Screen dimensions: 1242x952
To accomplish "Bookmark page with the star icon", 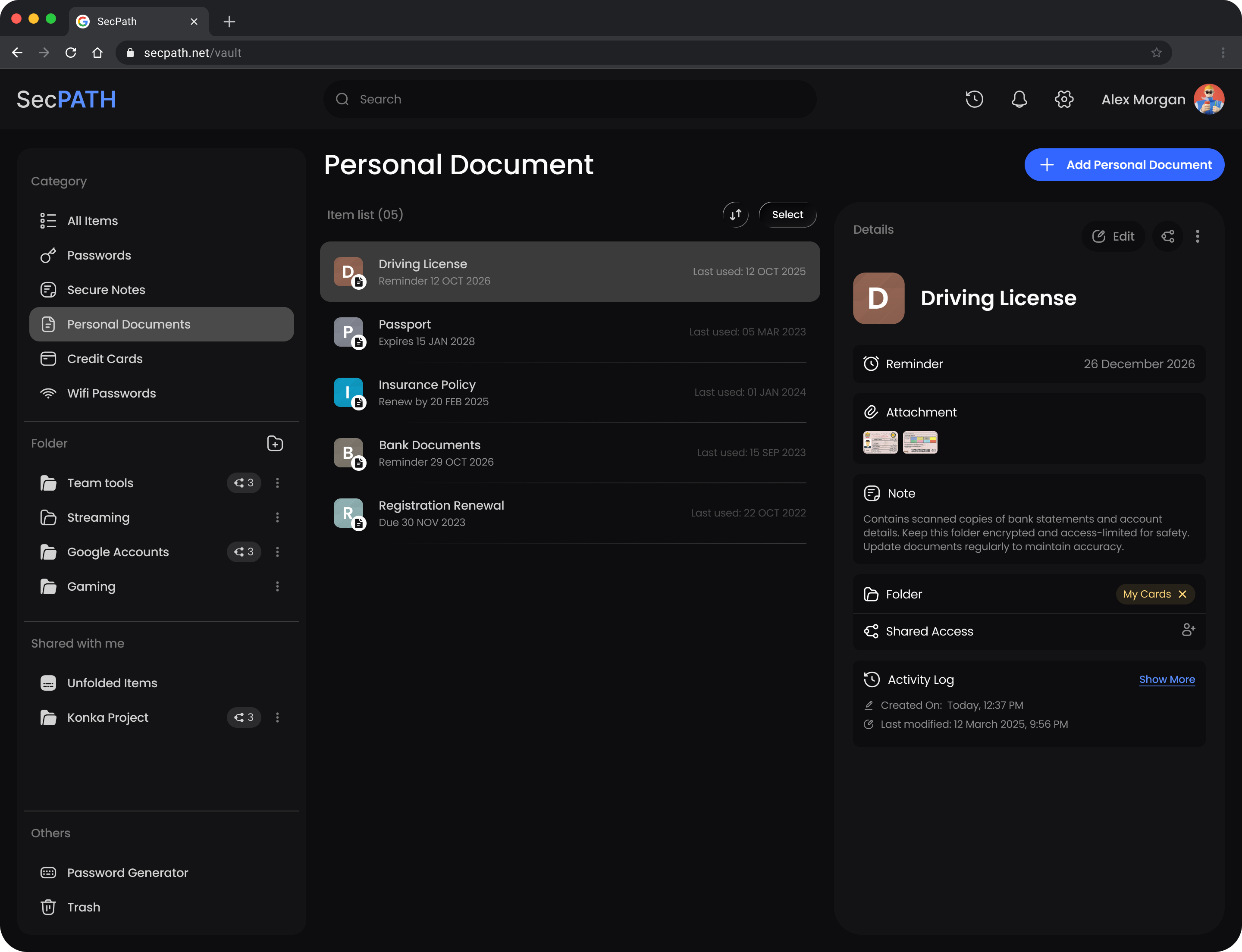I will pyautogui.click(x=1157, y=53).
